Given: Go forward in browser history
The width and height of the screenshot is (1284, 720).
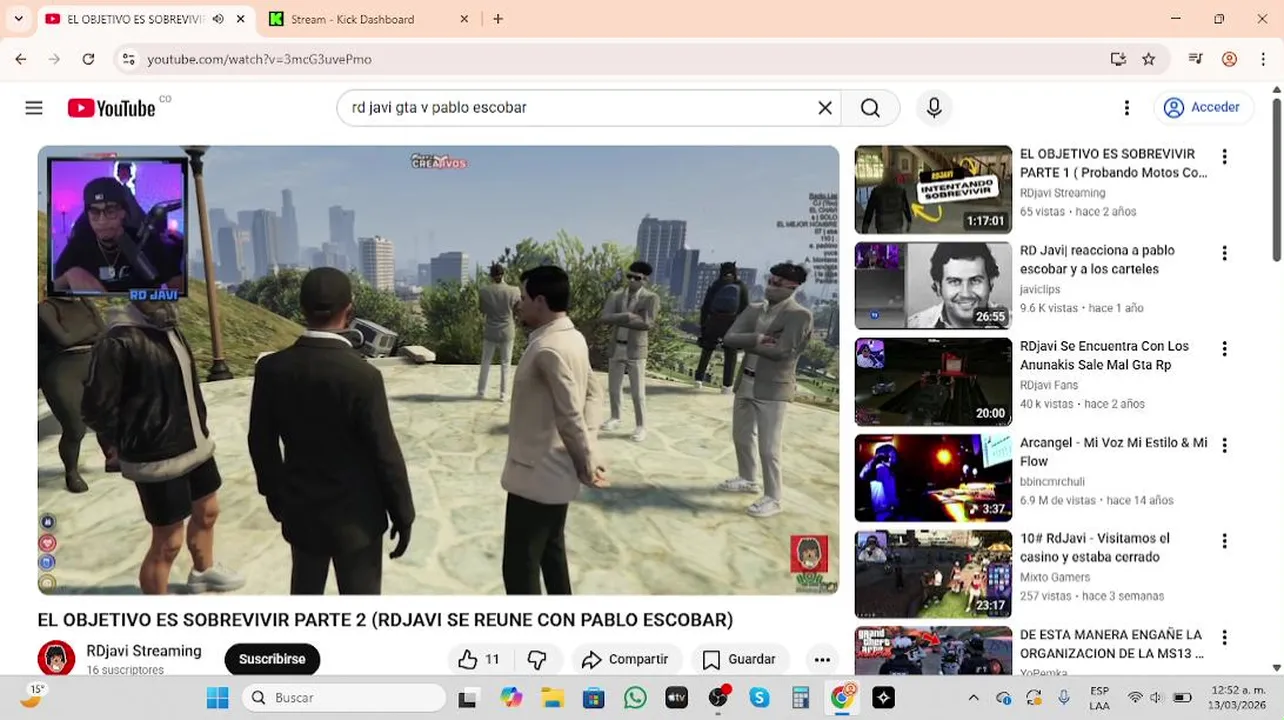Looking at the screenshot, I should 54,59.
